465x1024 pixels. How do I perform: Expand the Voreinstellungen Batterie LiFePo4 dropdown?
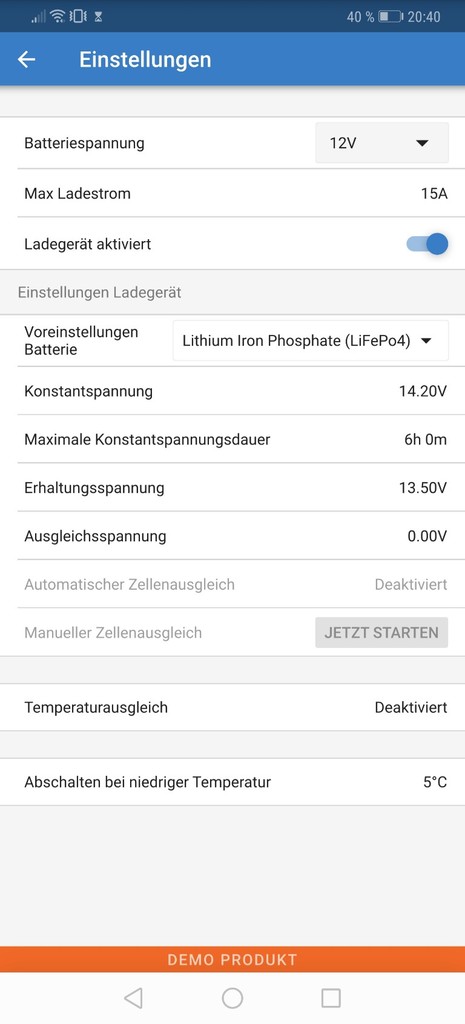click(x=311, y=340)
